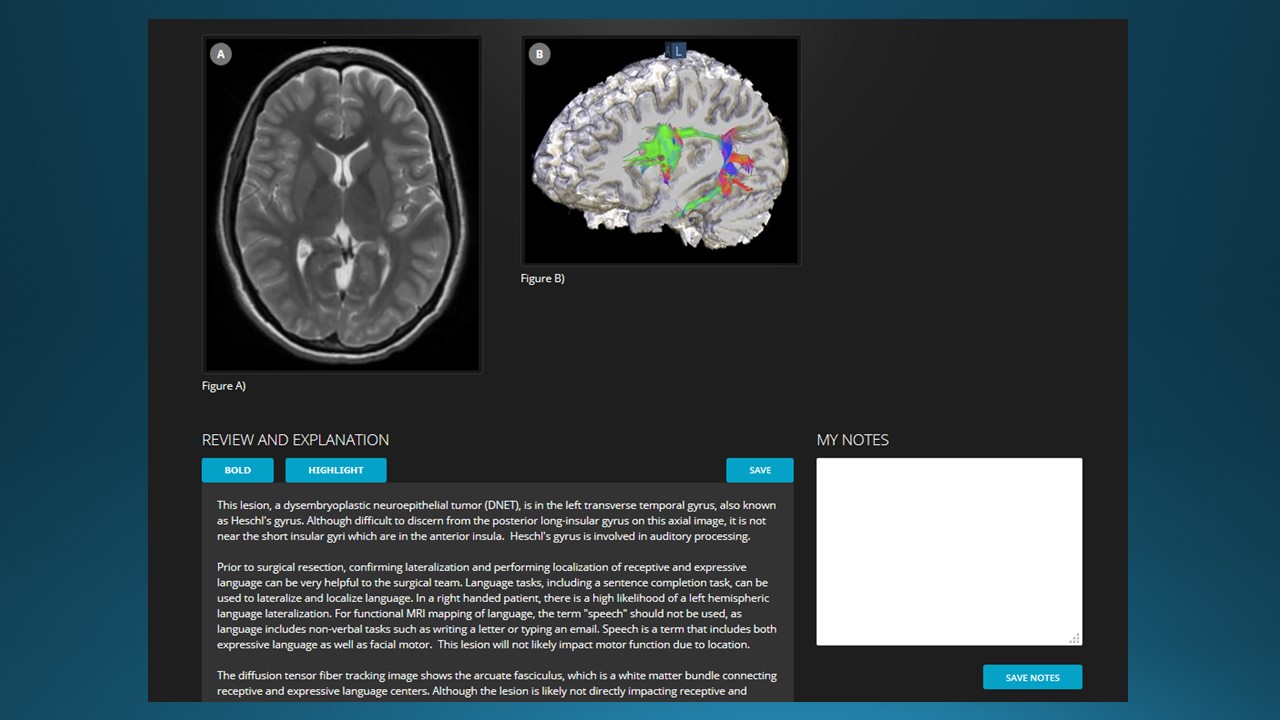Screen dimensions: 1280x720
Task: Click the circular A badge on the MRI
Action: 221,54
